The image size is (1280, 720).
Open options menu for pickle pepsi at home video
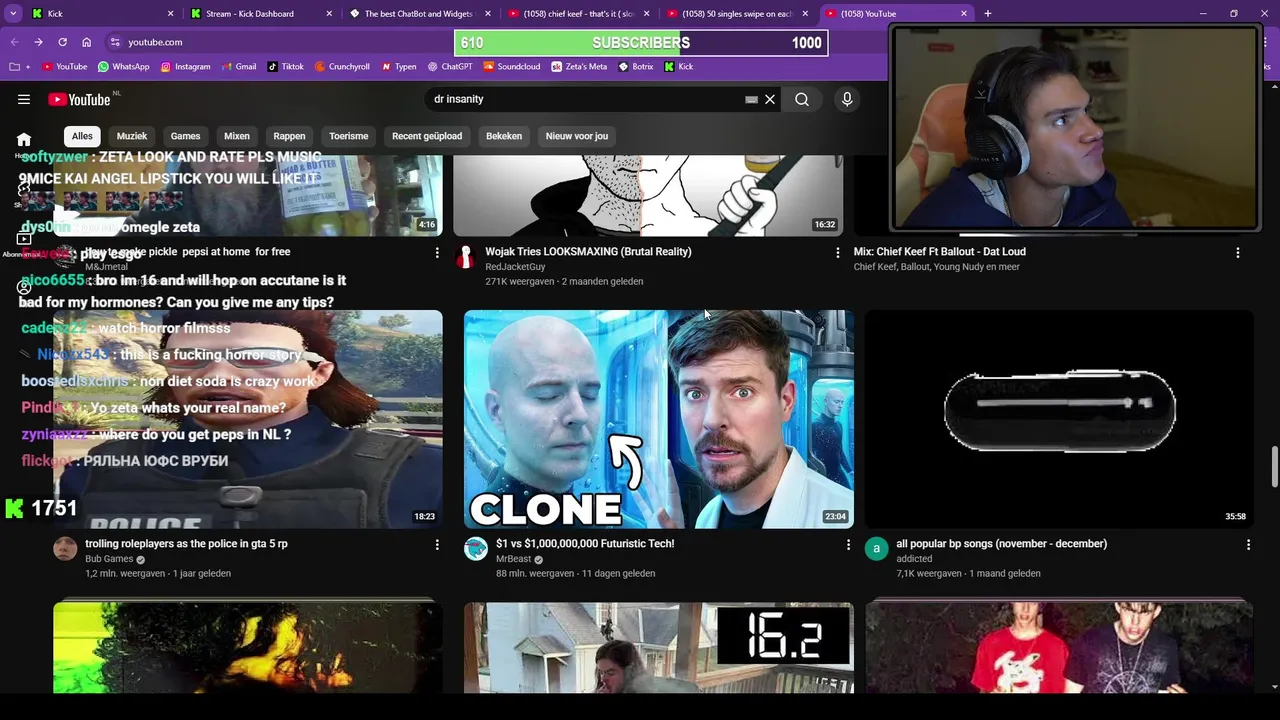pos(437,253)
